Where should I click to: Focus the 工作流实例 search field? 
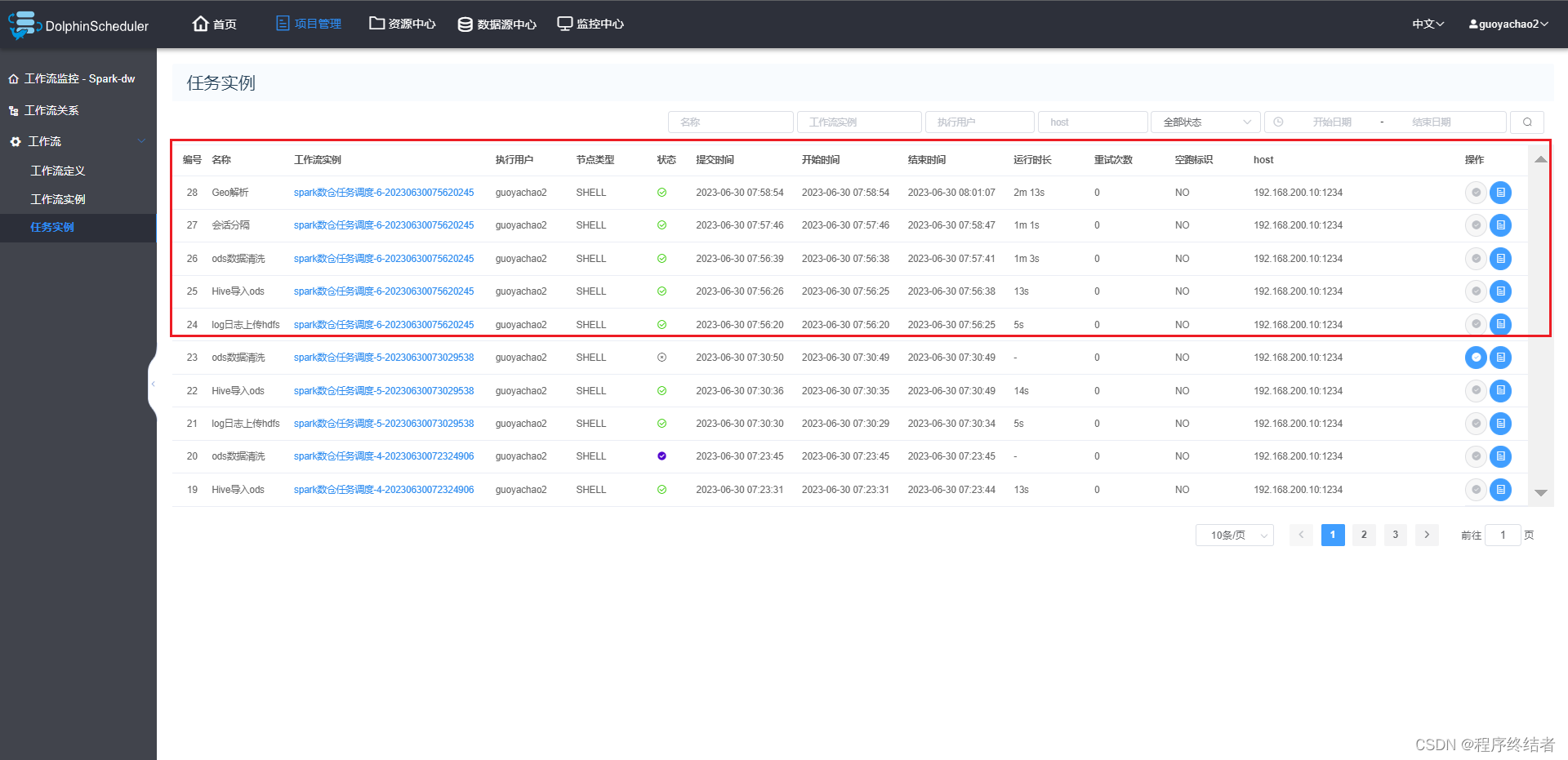(x=859, y=122)
